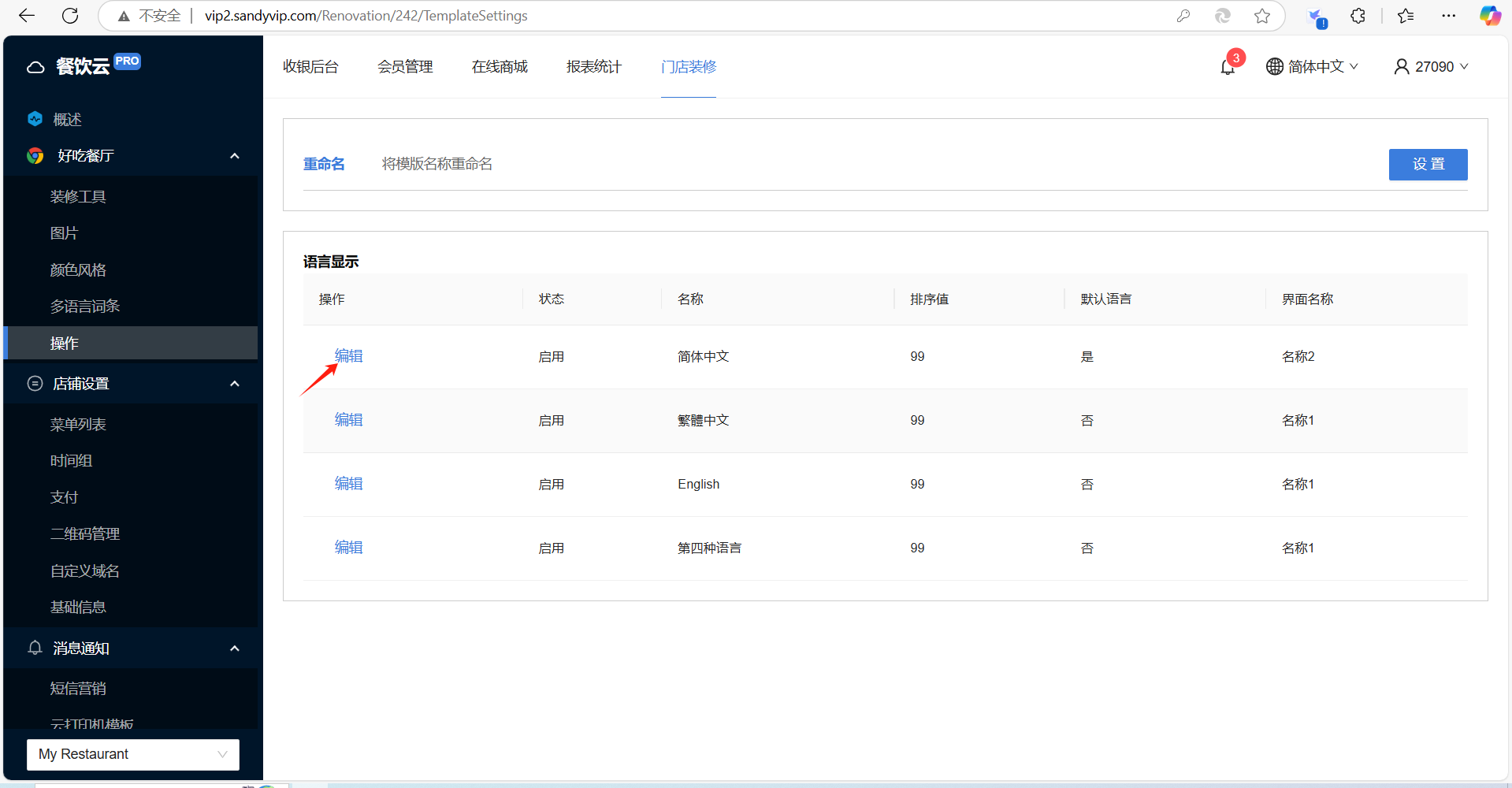Click the browser address bar URL

366,16
